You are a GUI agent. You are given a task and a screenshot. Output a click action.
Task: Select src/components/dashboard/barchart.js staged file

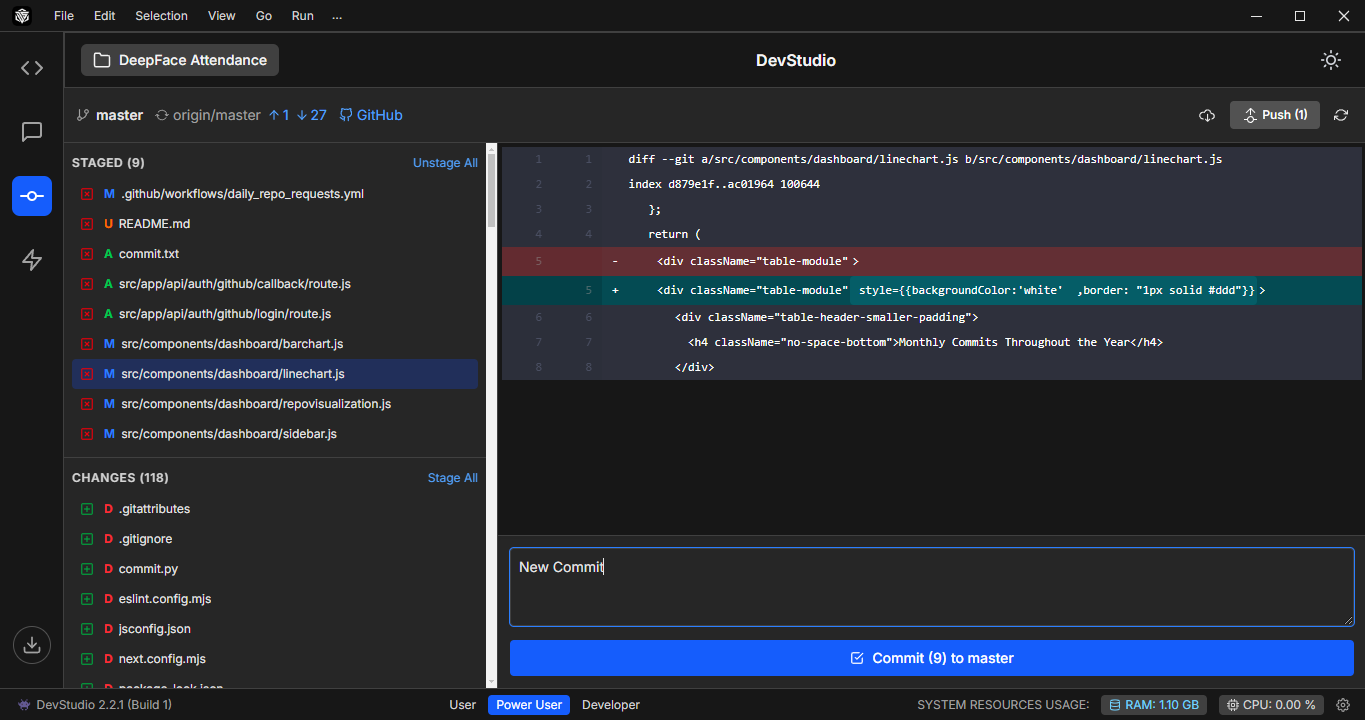(x=275, y=344)
